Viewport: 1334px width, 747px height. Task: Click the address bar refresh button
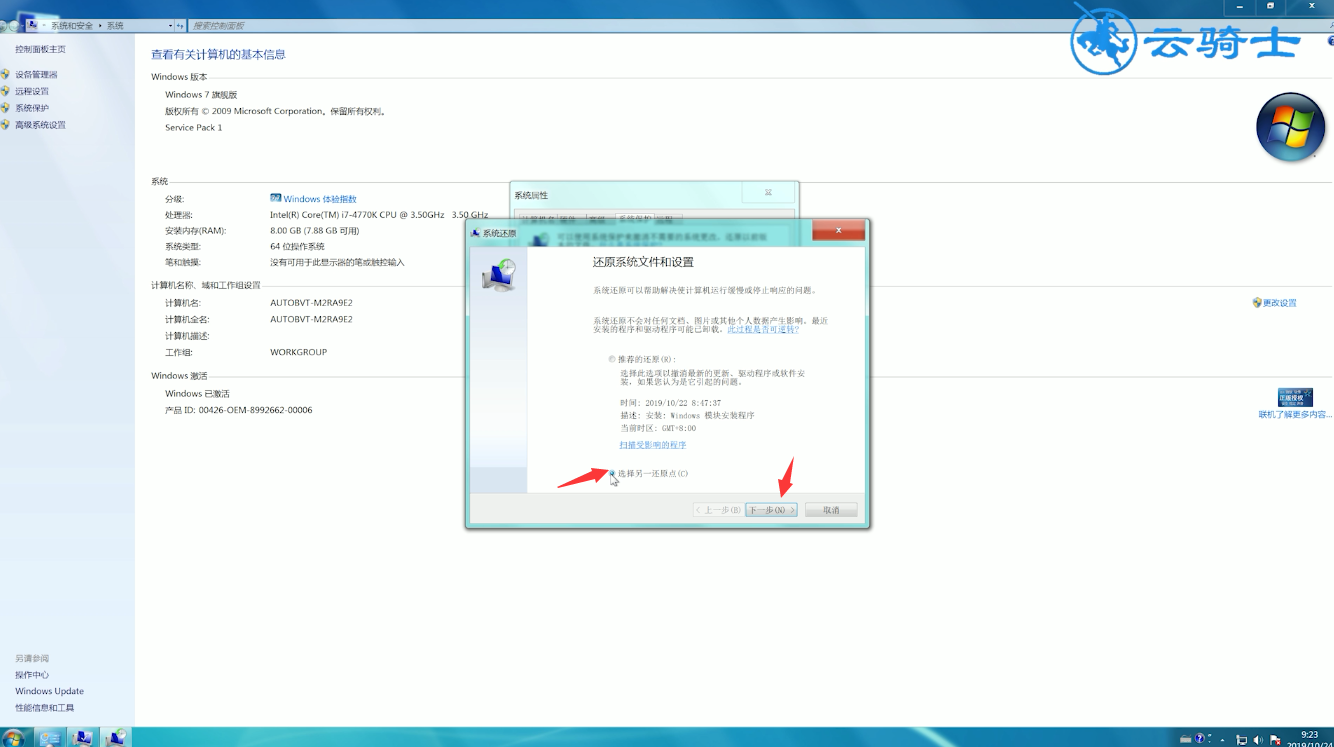(x=180, y=25)
